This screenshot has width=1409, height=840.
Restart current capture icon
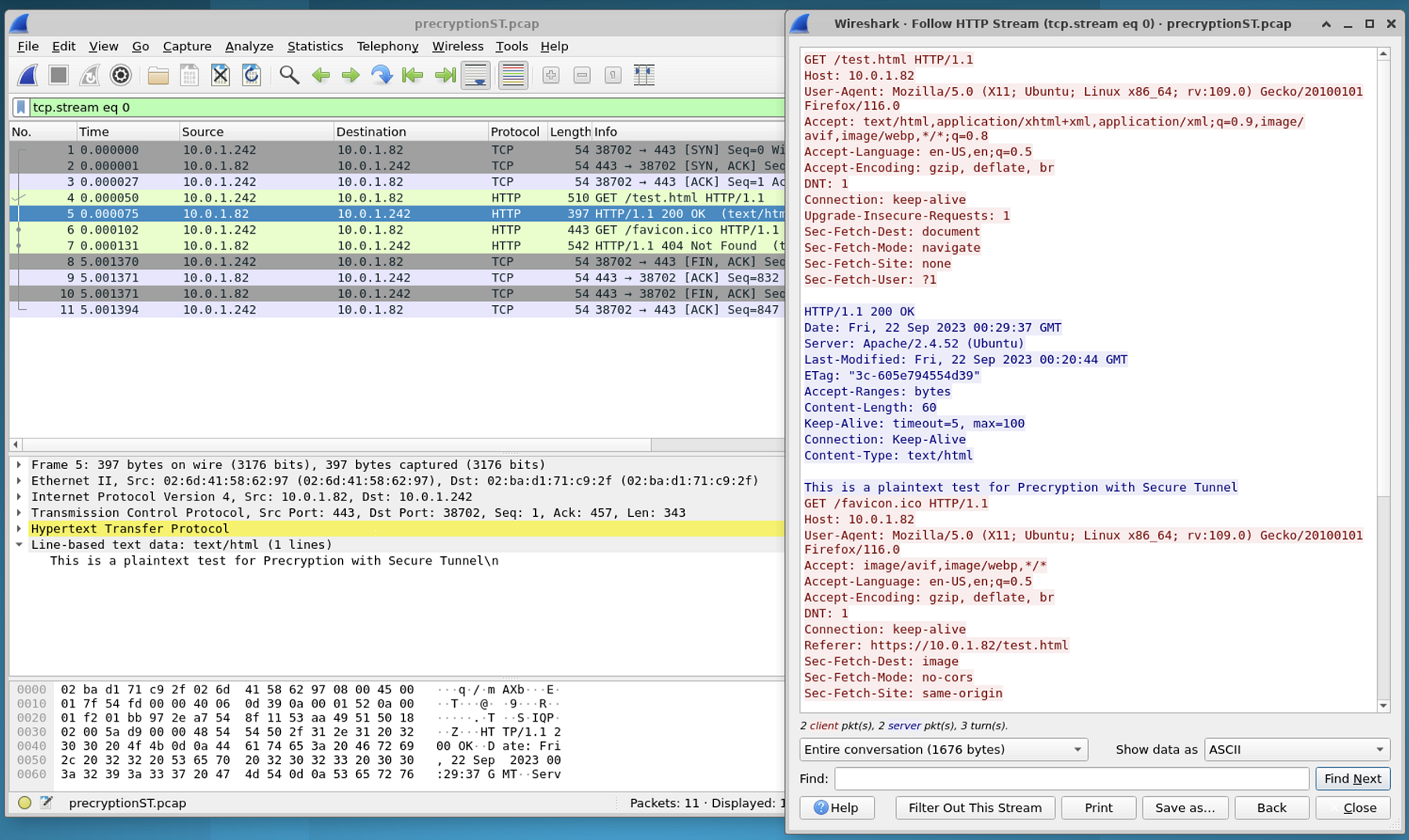(89, 75)
